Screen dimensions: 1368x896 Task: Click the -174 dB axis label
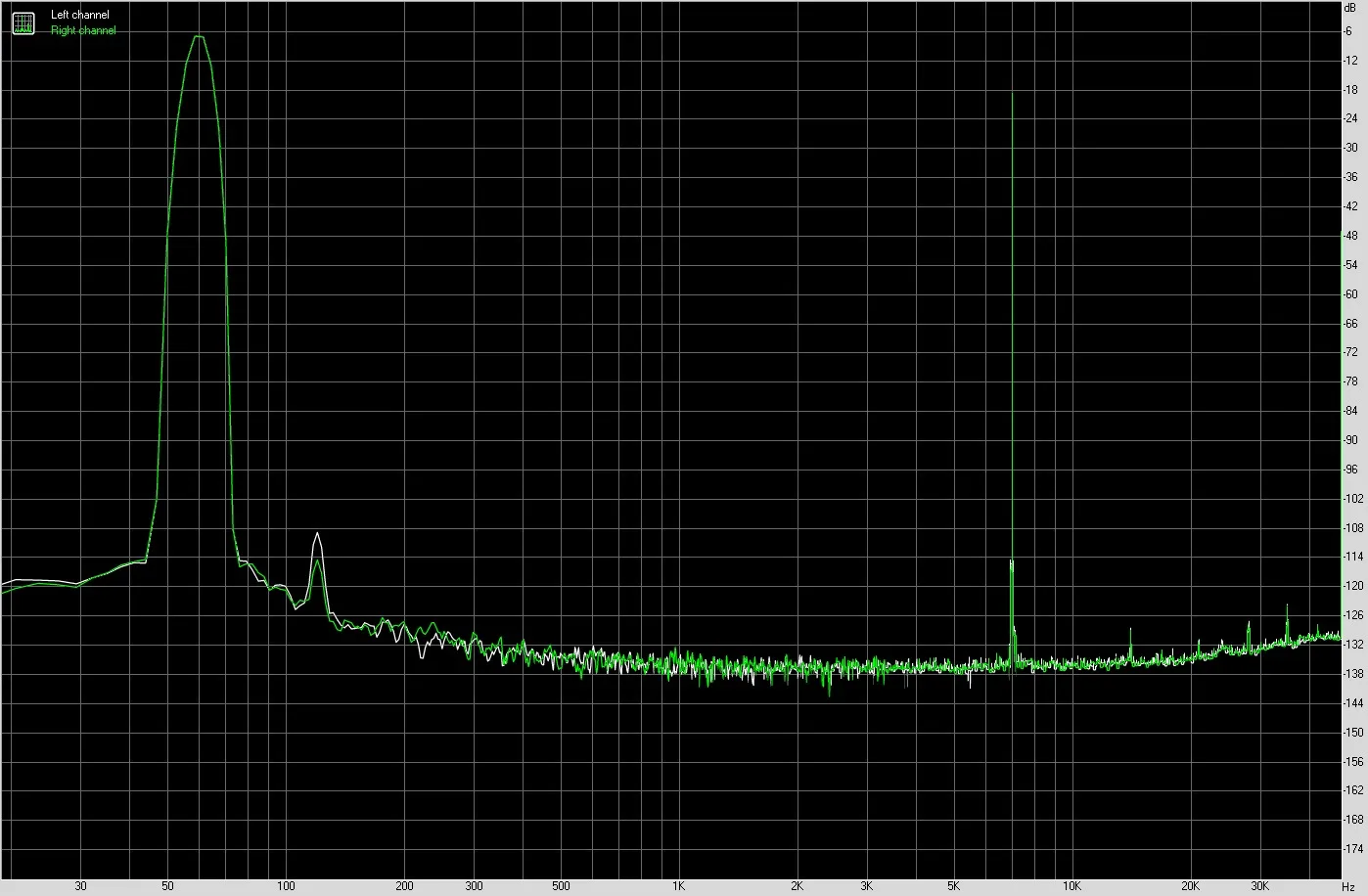pyautogui.click(x=1353, y=849)
